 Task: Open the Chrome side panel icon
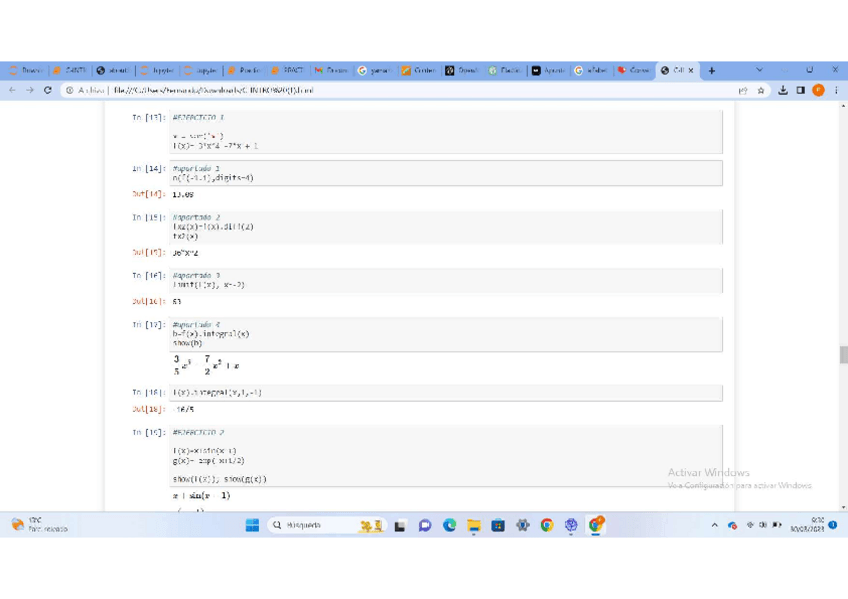[x=800, y=90]
